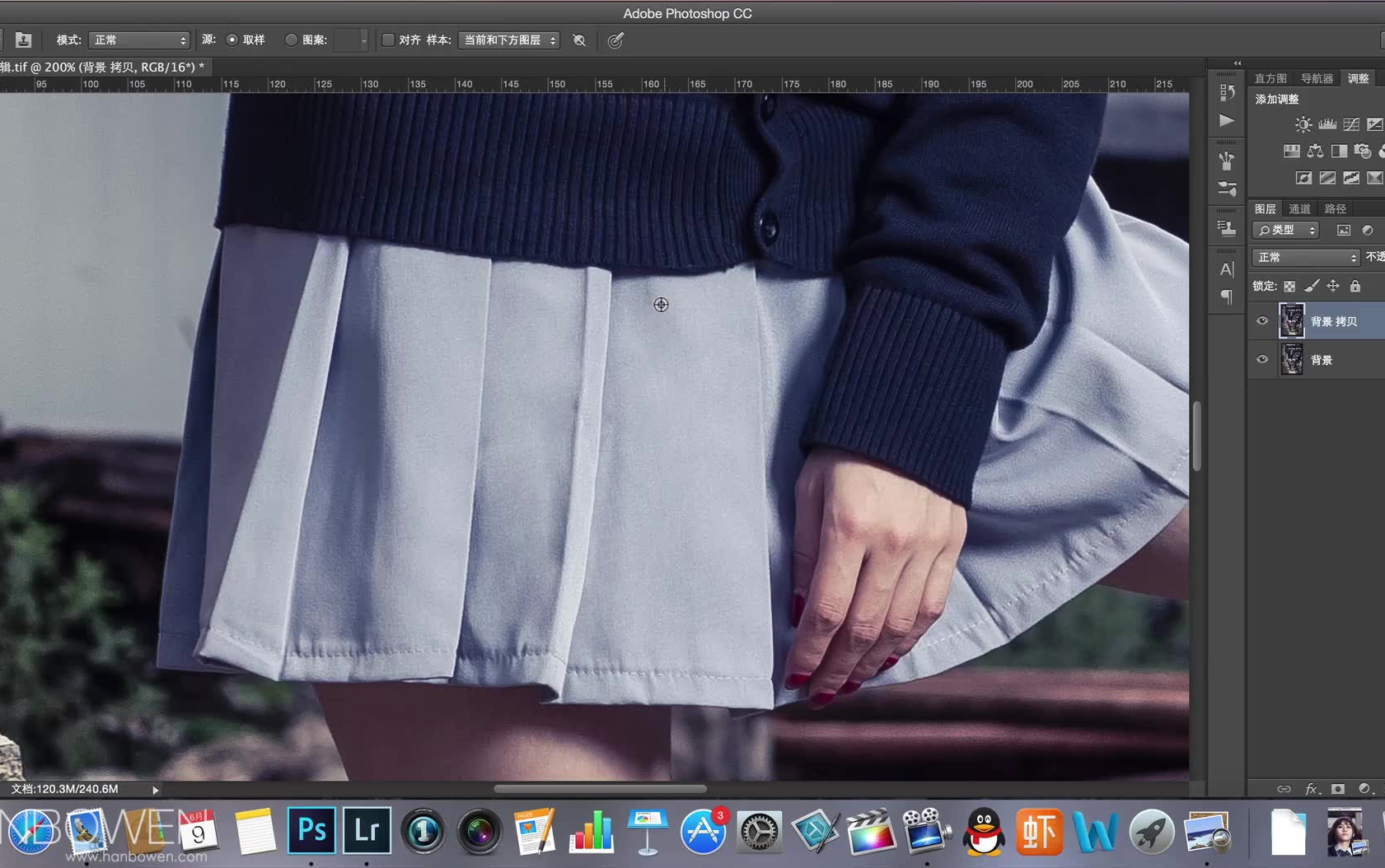Expand the 类型 layer filter dropdown

pyautogui.click(x=1285, y=231)
